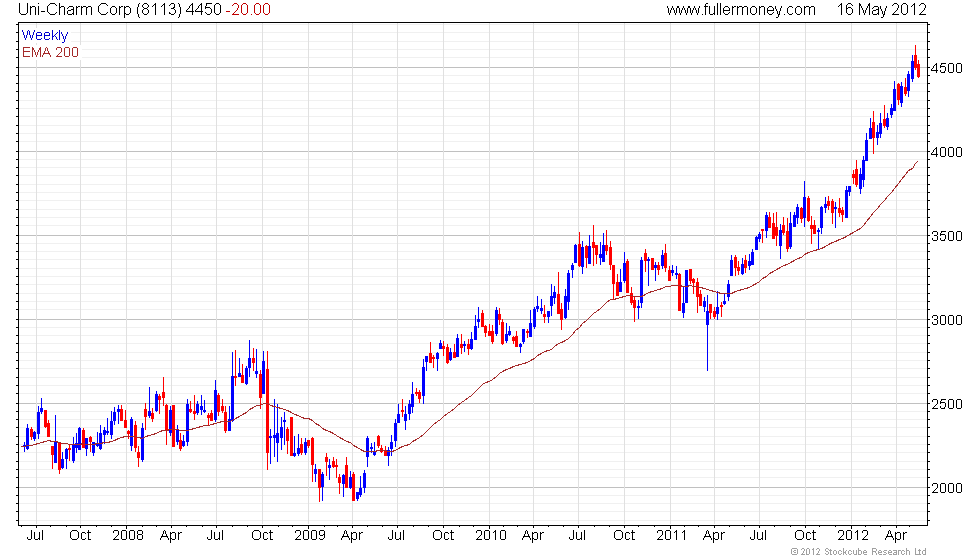Image resolution: width=980 pixels, height=560 pixels.
Task: Select the 2011 marker on time axis
Action: coord(670,535)
